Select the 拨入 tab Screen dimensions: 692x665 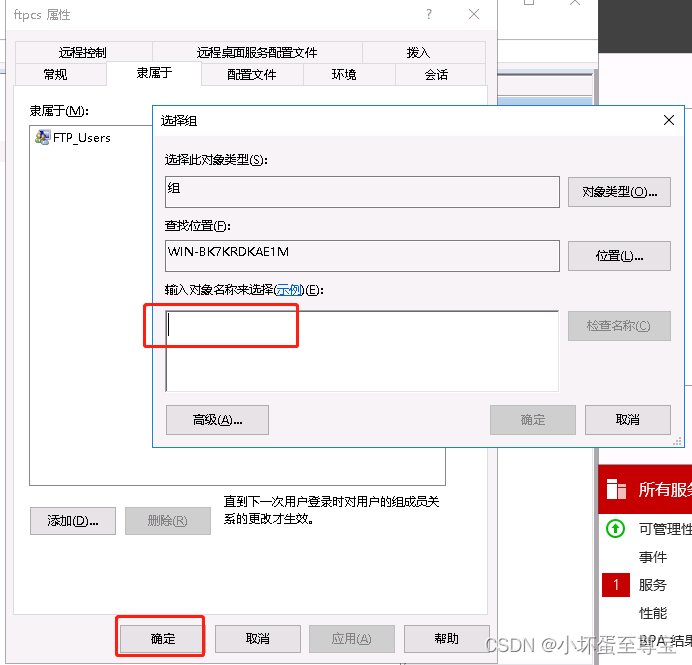pos(424,52)
